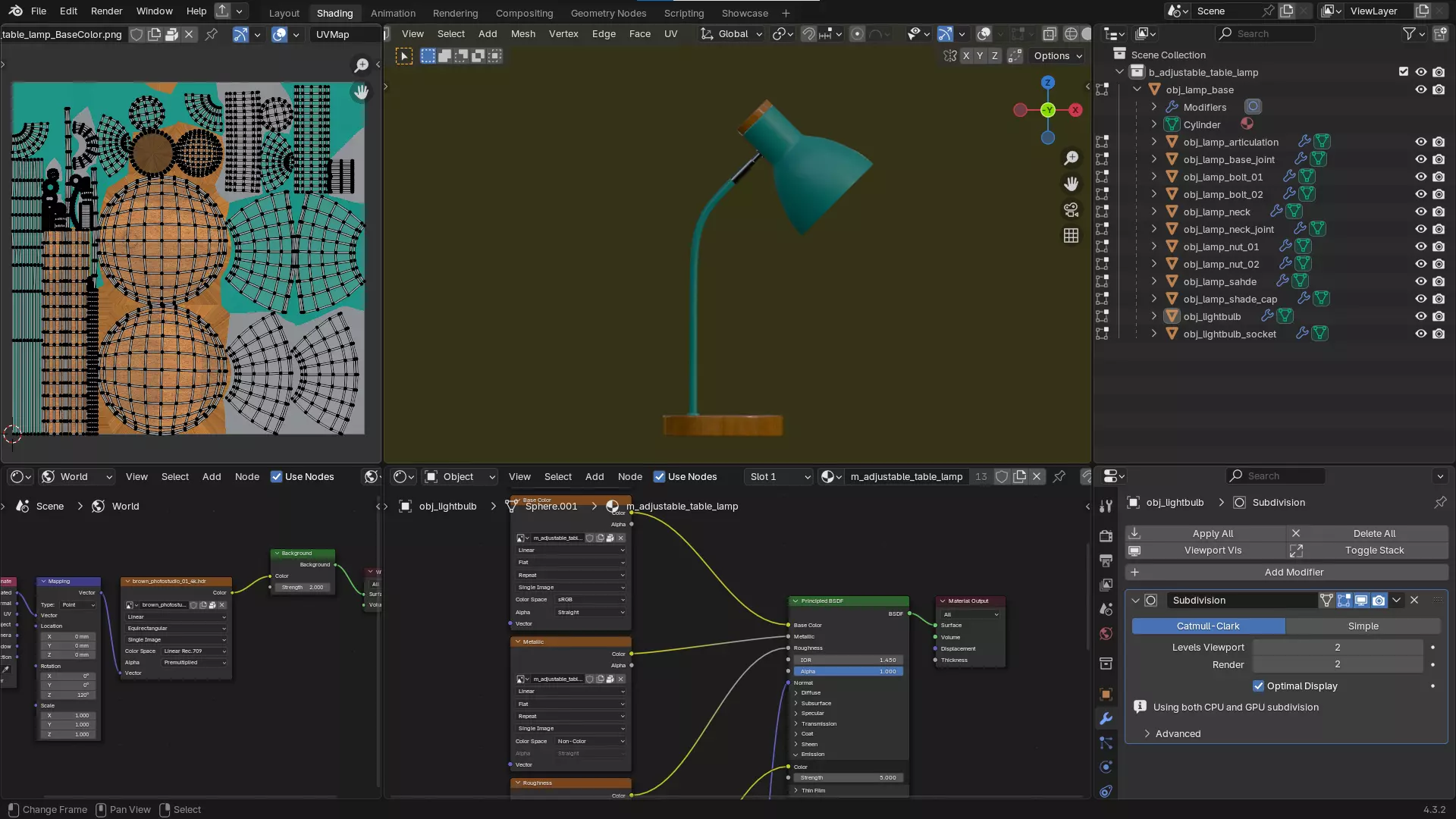
Task: Open the UV menu in viewport header
Action: tap(670, 34)
